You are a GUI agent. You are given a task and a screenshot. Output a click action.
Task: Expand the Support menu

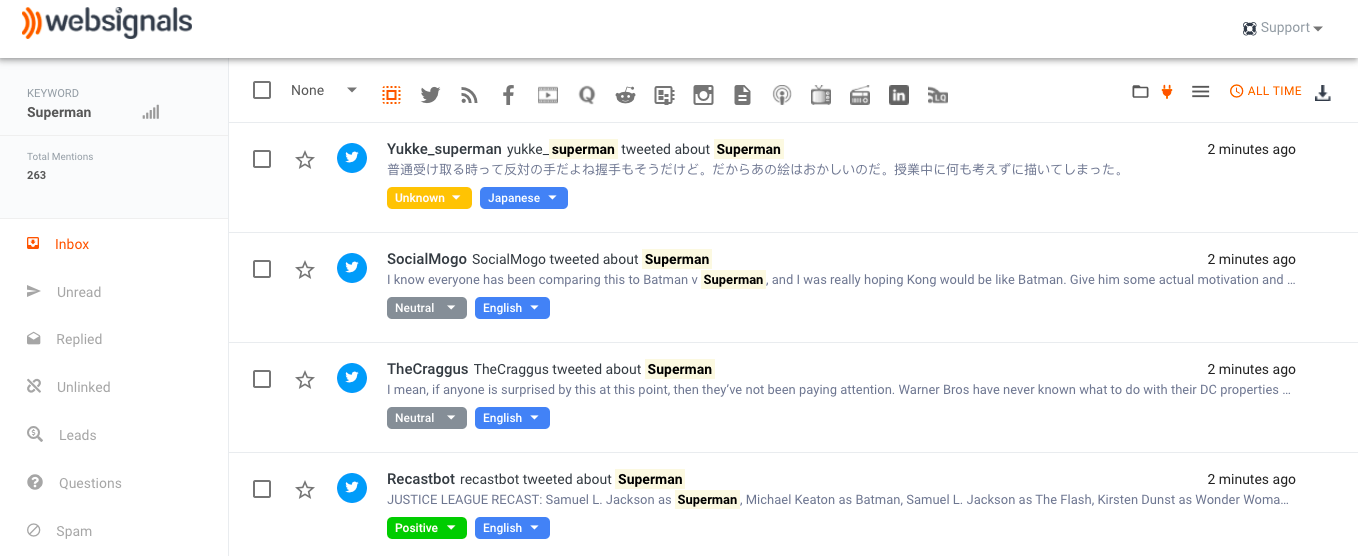click(1283, 28)
